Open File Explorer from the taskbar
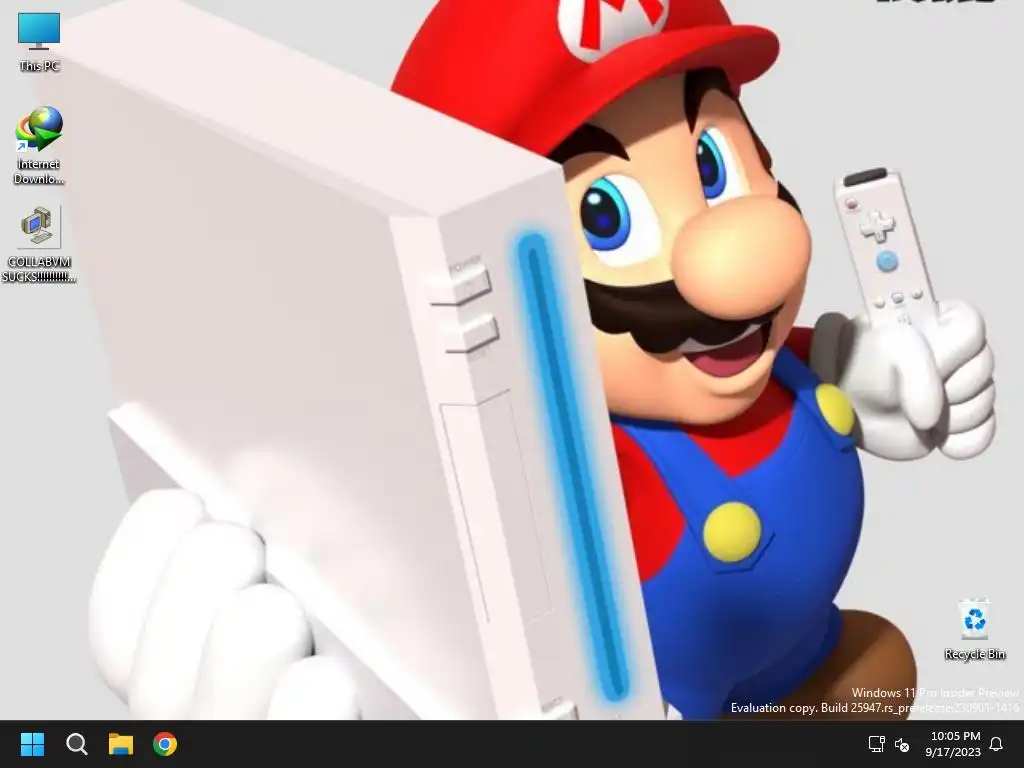The width and height of the screenshot is (1024, 768). tap(121, 744)
